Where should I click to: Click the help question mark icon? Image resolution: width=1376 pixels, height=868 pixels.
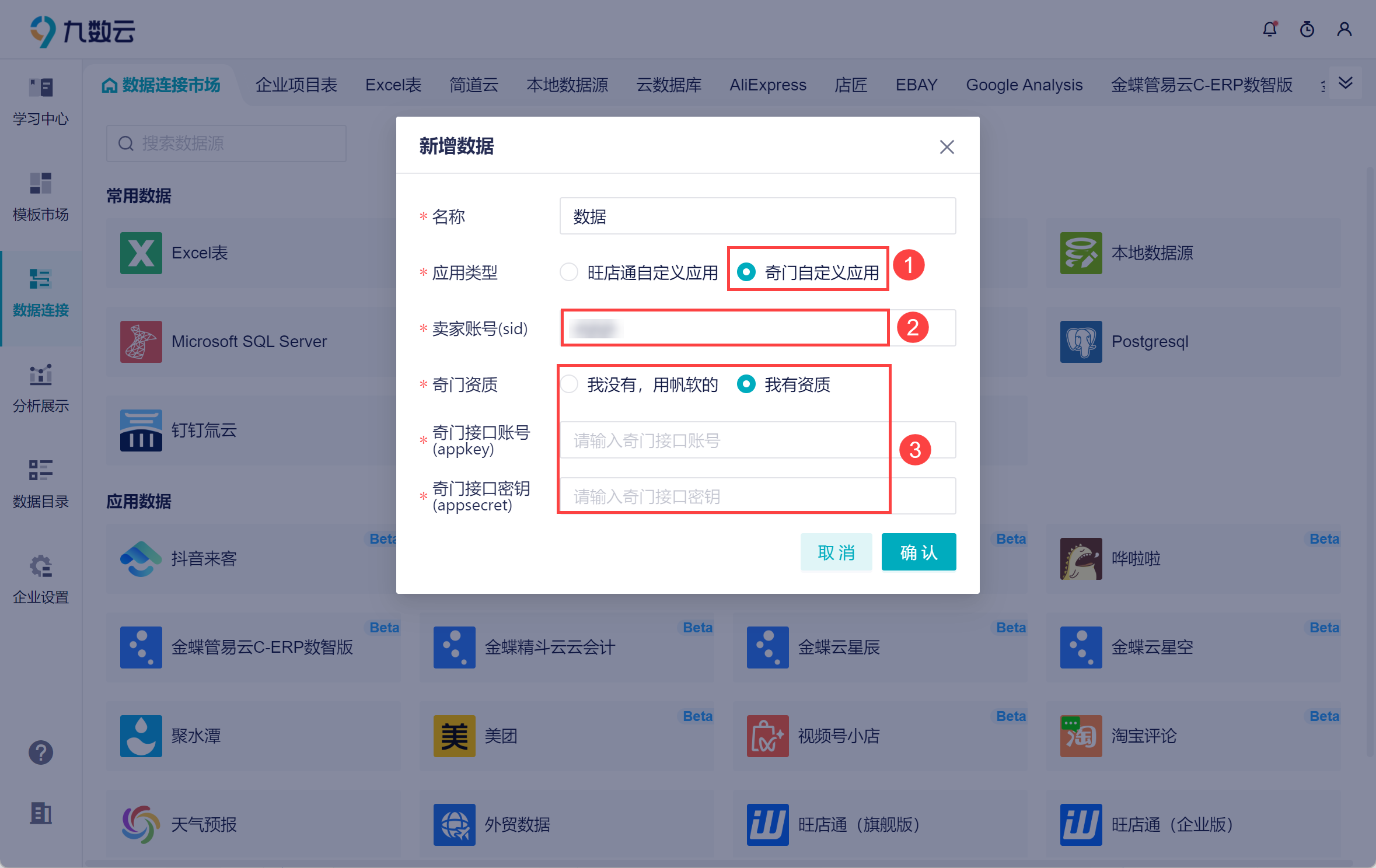pyautogui.click(x=41, y=752)
